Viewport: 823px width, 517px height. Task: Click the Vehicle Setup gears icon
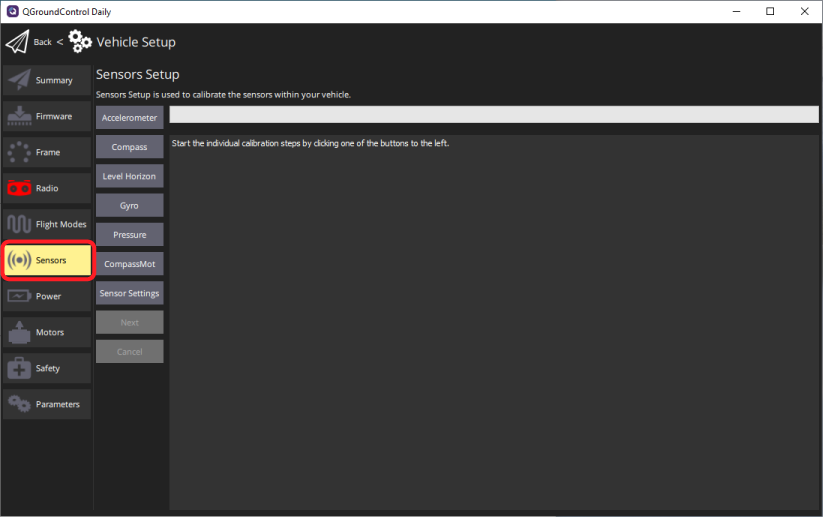point(80,42)
